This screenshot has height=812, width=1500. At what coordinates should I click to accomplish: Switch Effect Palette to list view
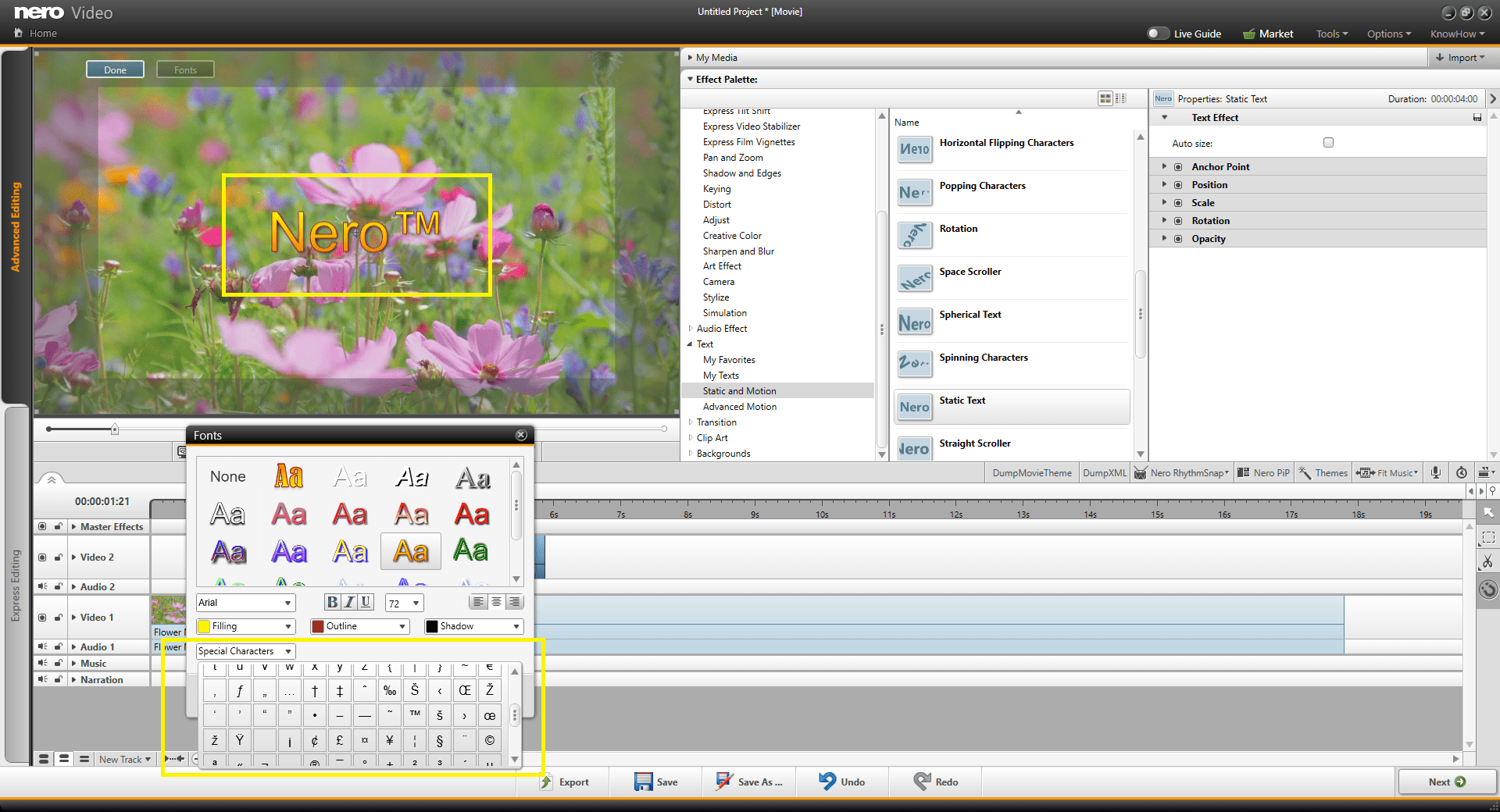click(1121, 98)
